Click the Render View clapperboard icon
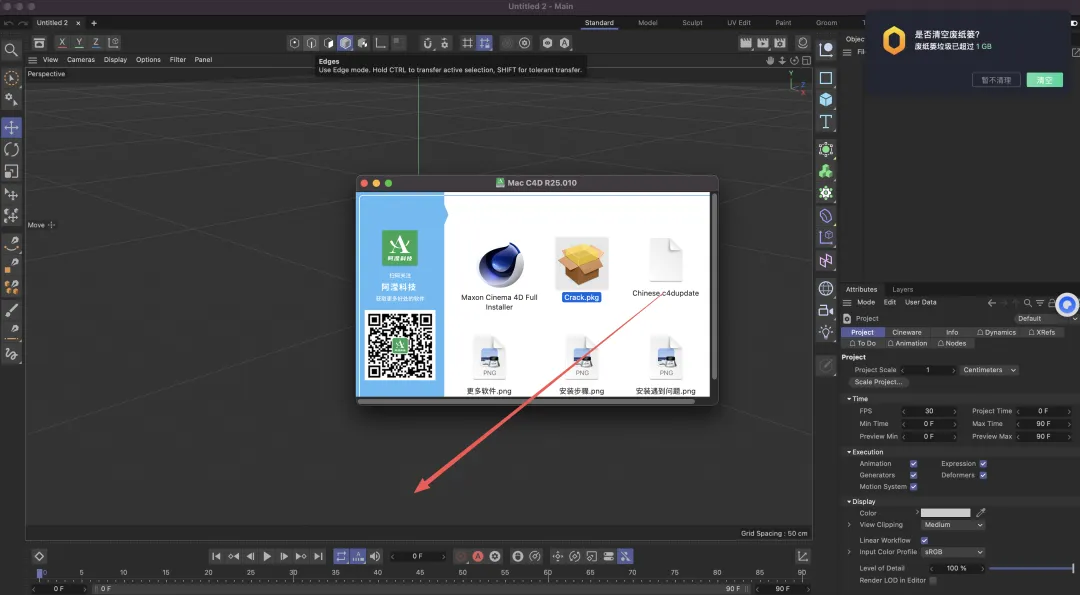1080x595 pixels. [745, 43]
